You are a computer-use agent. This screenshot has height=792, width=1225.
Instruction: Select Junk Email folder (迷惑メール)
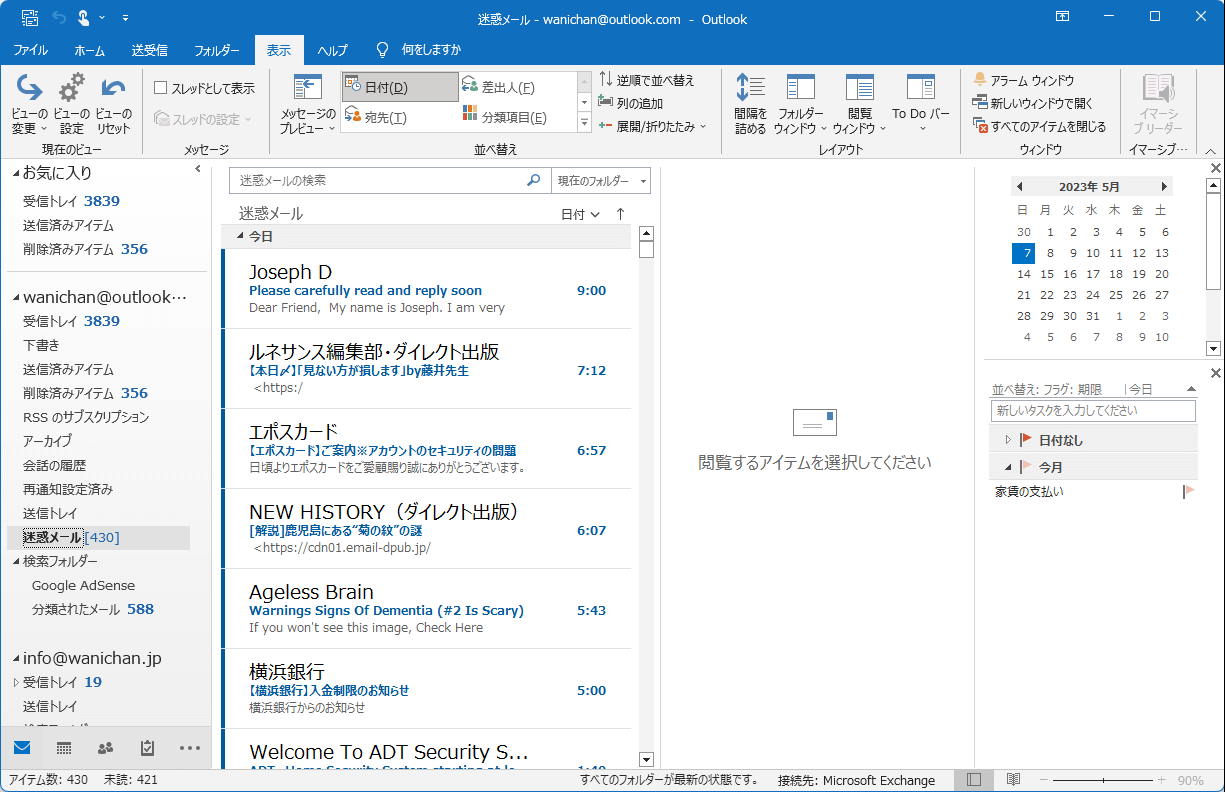(98, 538)
